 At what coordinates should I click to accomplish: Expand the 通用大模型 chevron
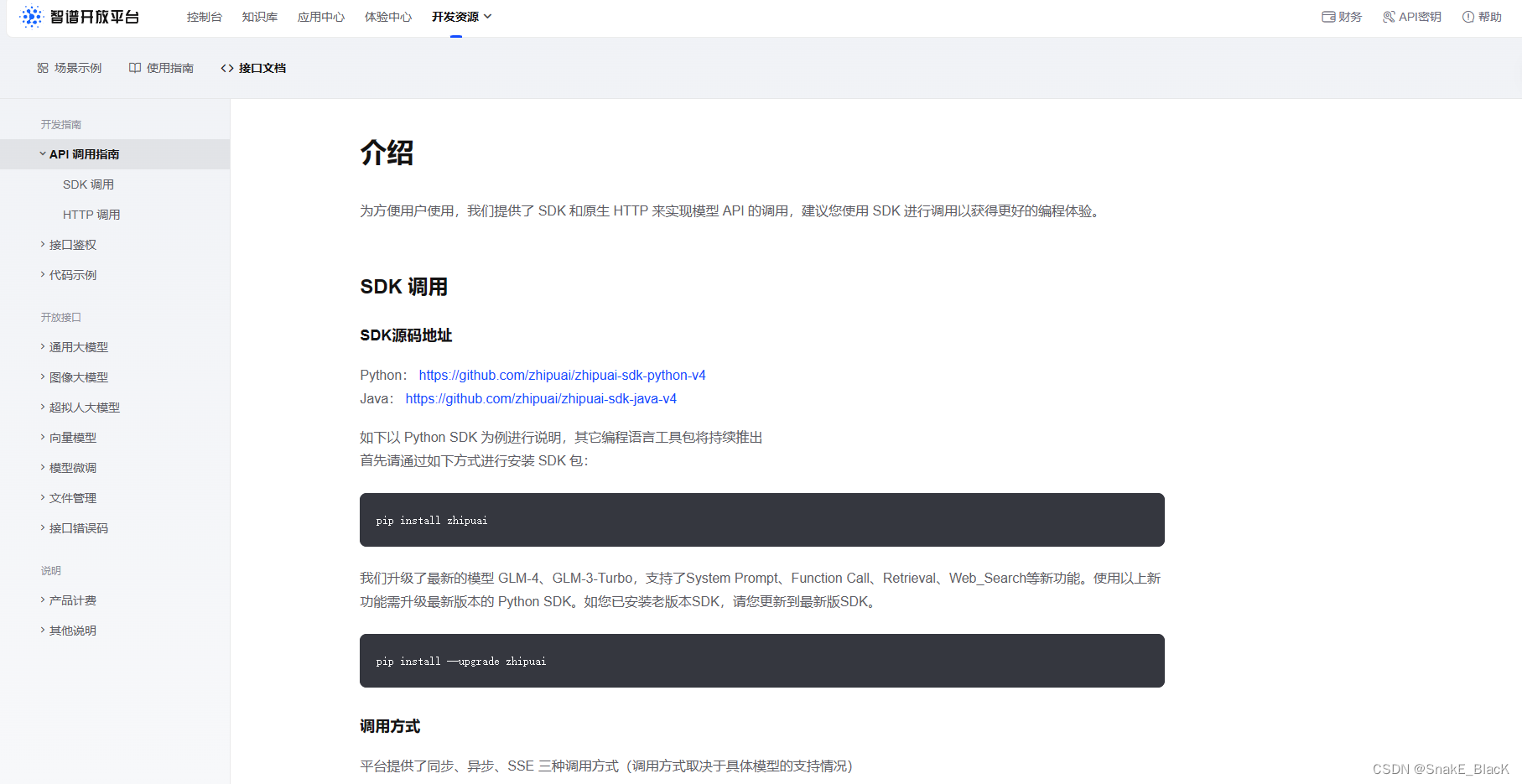(43, 347)
